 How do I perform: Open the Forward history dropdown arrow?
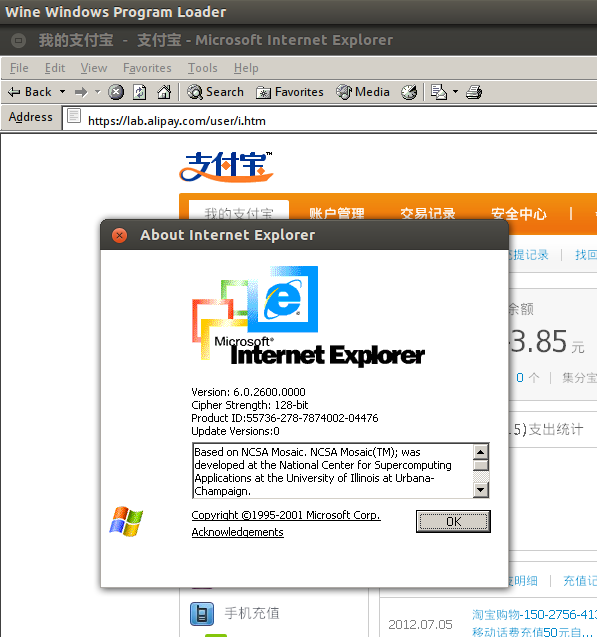click(x=97, y=92)
